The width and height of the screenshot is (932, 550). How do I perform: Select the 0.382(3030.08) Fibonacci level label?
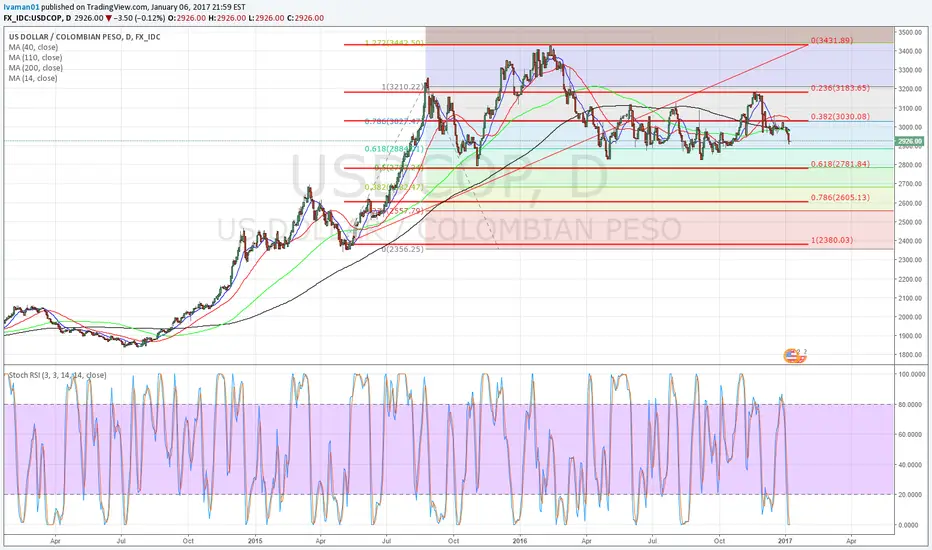click(x=840, y=117)
